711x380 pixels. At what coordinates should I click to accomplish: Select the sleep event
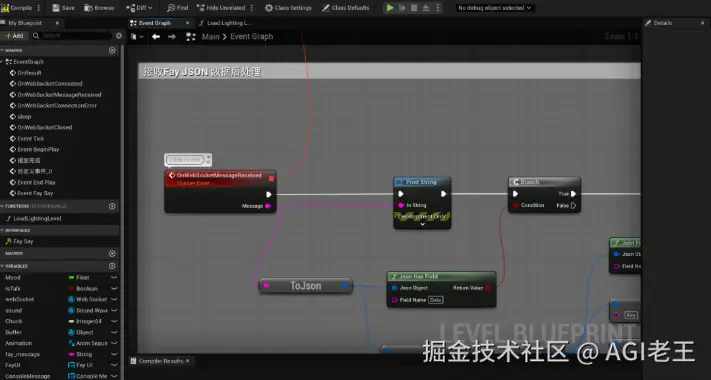click(x=24, y=117)
